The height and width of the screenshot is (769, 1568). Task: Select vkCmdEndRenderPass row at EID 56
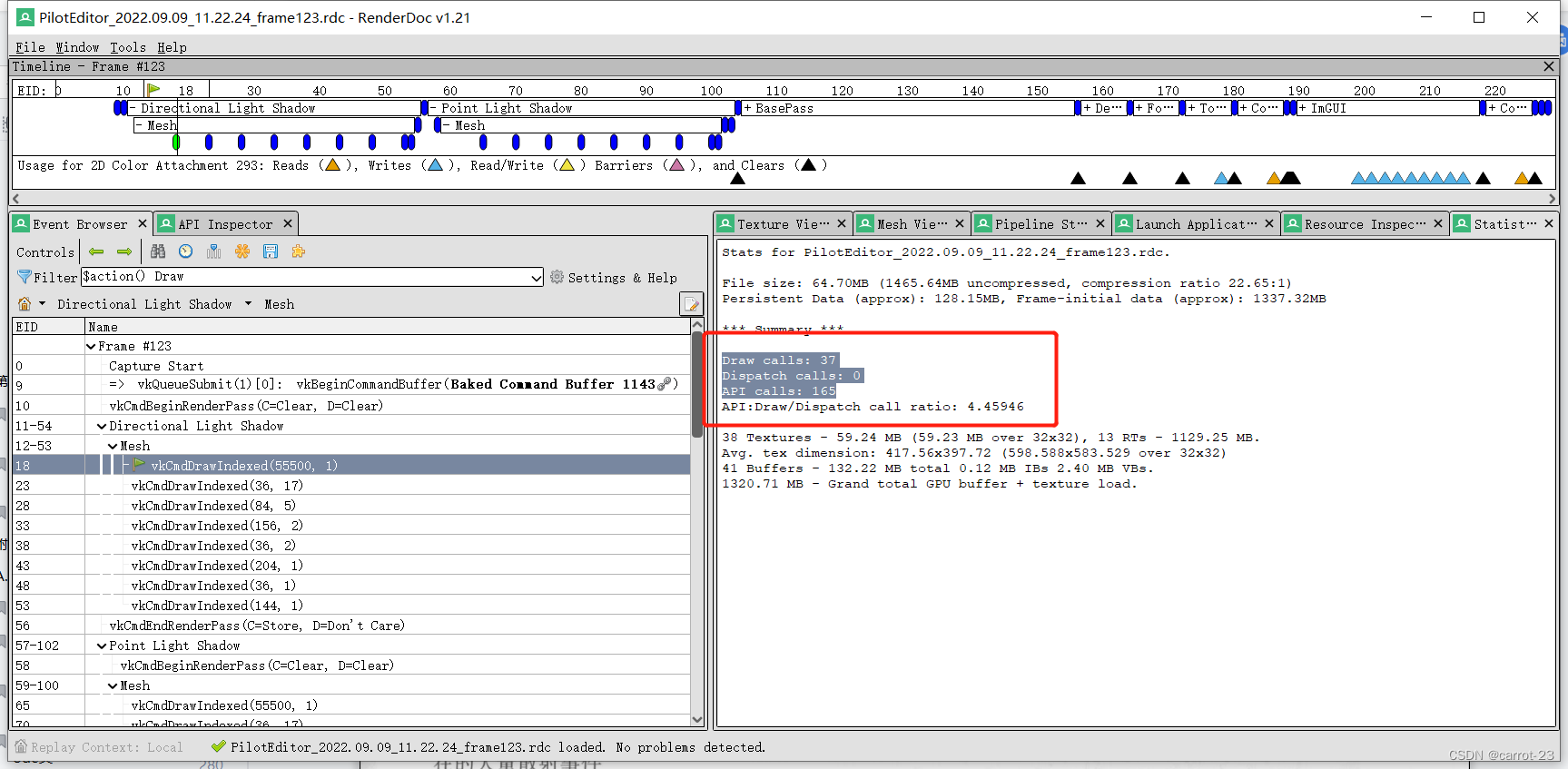click(x=351, y=626)
